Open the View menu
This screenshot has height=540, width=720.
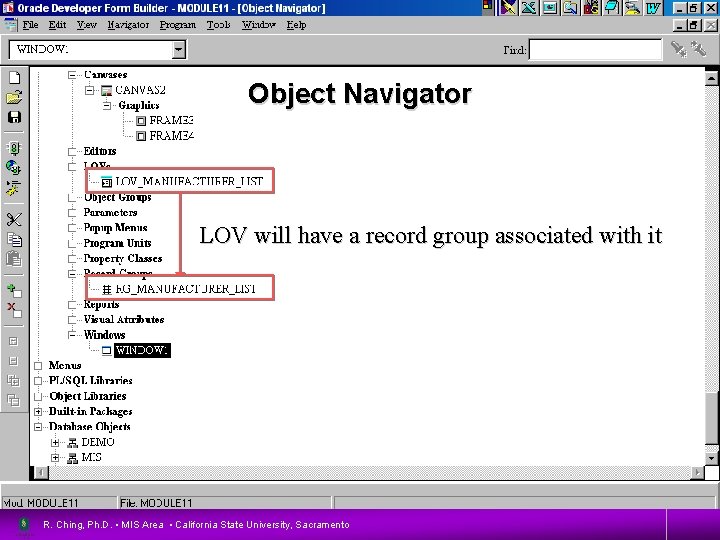pyautogui.click(x=87, y=25)
